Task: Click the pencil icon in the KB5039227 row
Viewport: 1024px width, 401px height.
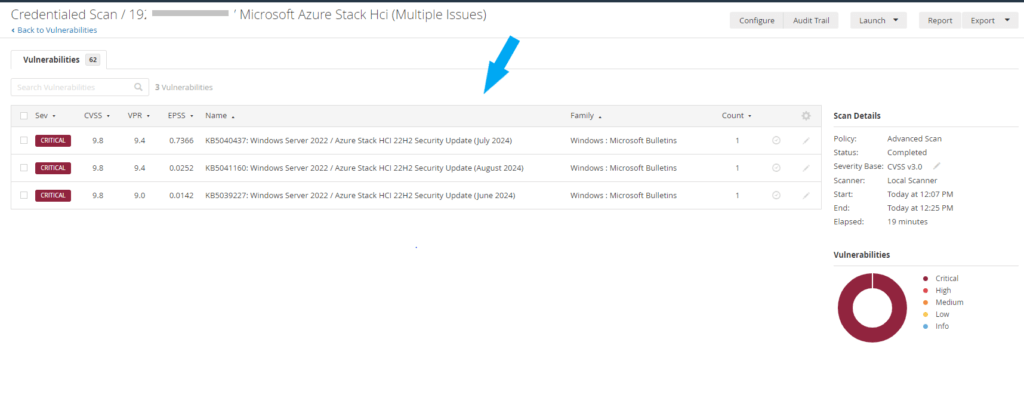Action: 806,195
